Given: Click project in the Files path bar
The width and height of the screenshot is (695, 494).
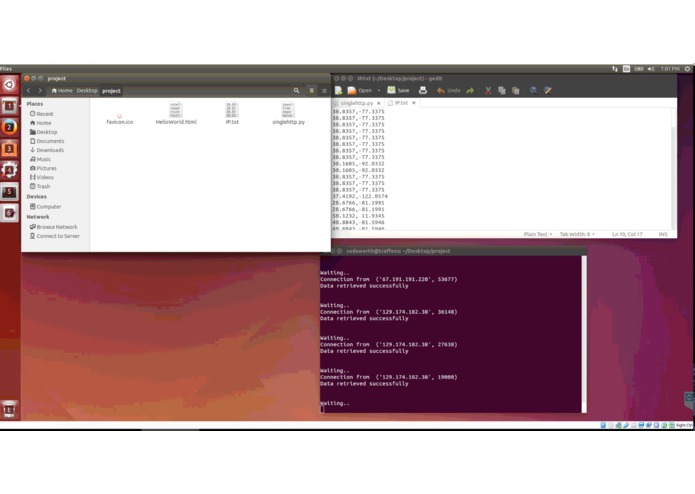Looking at the screenshot, I should coord(111,90).
